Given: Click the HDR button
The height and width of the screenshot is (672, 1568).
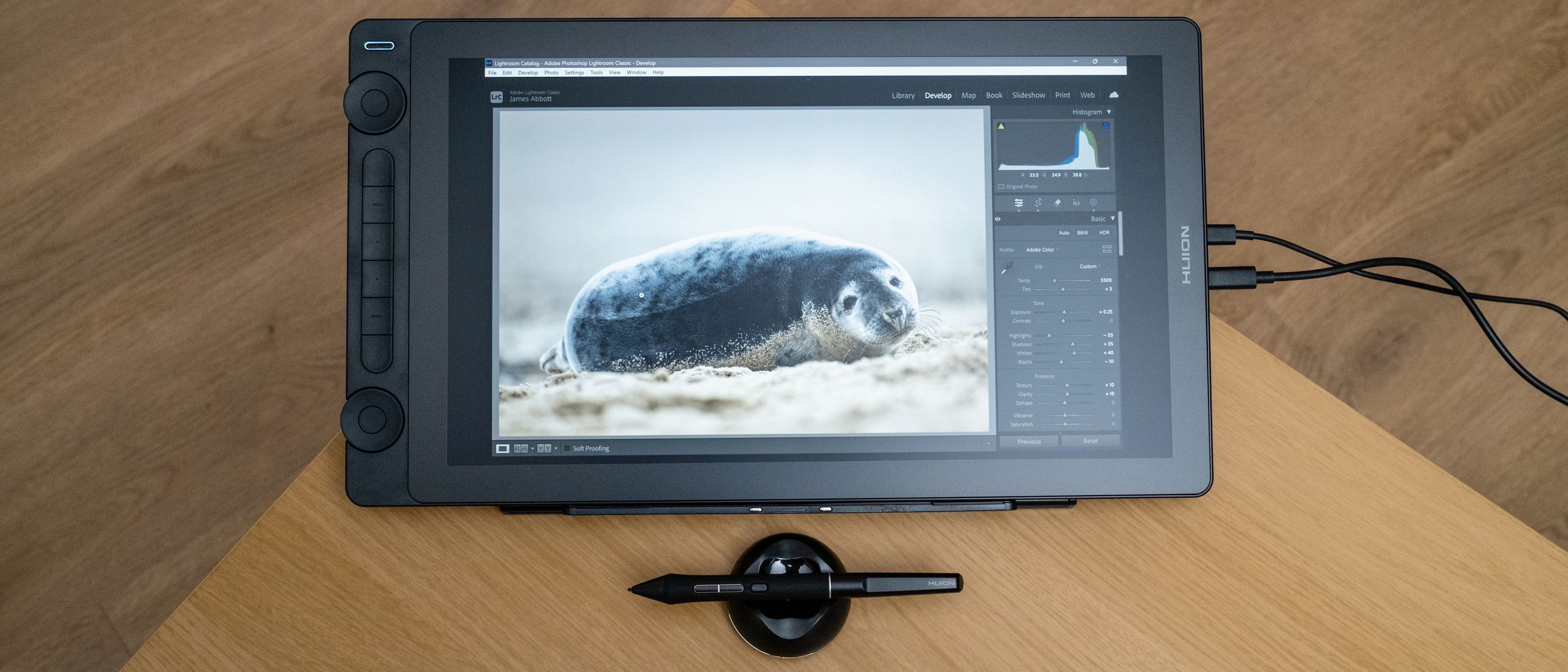Looking at the screenshot, I should pos(1104,233).
